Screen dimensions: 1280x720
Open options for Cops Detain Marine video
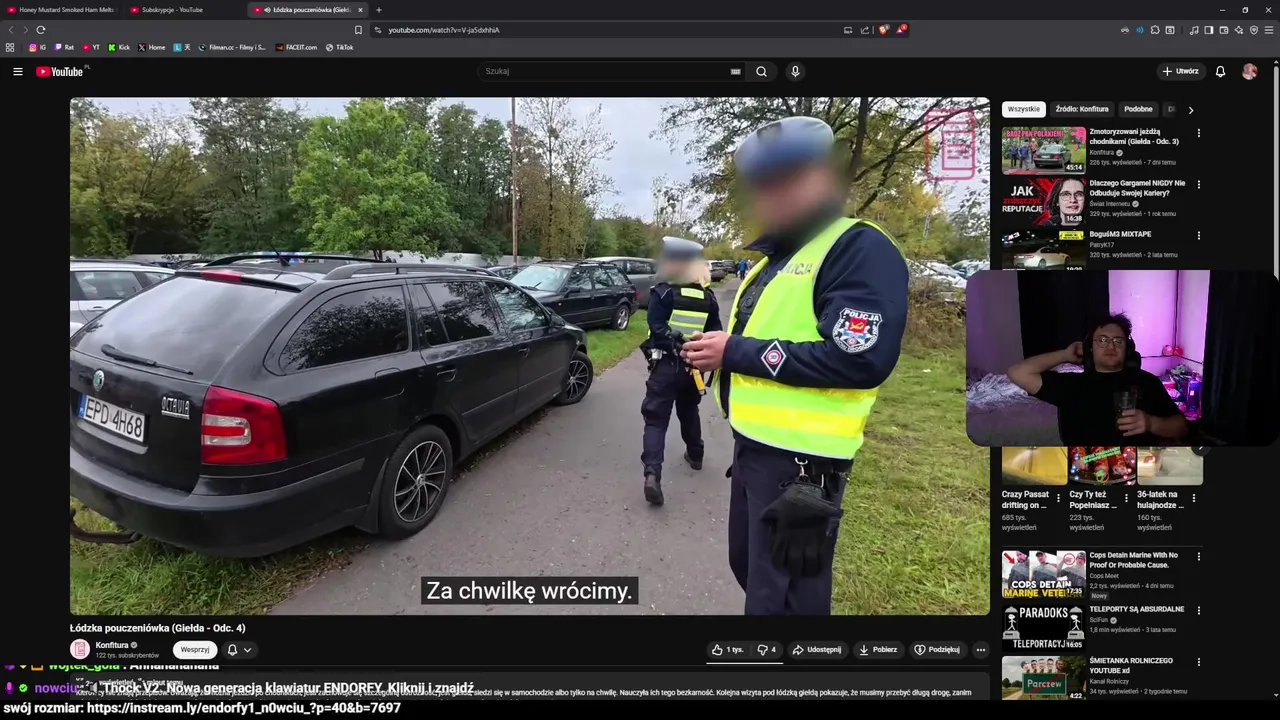tap(1199, 557)
